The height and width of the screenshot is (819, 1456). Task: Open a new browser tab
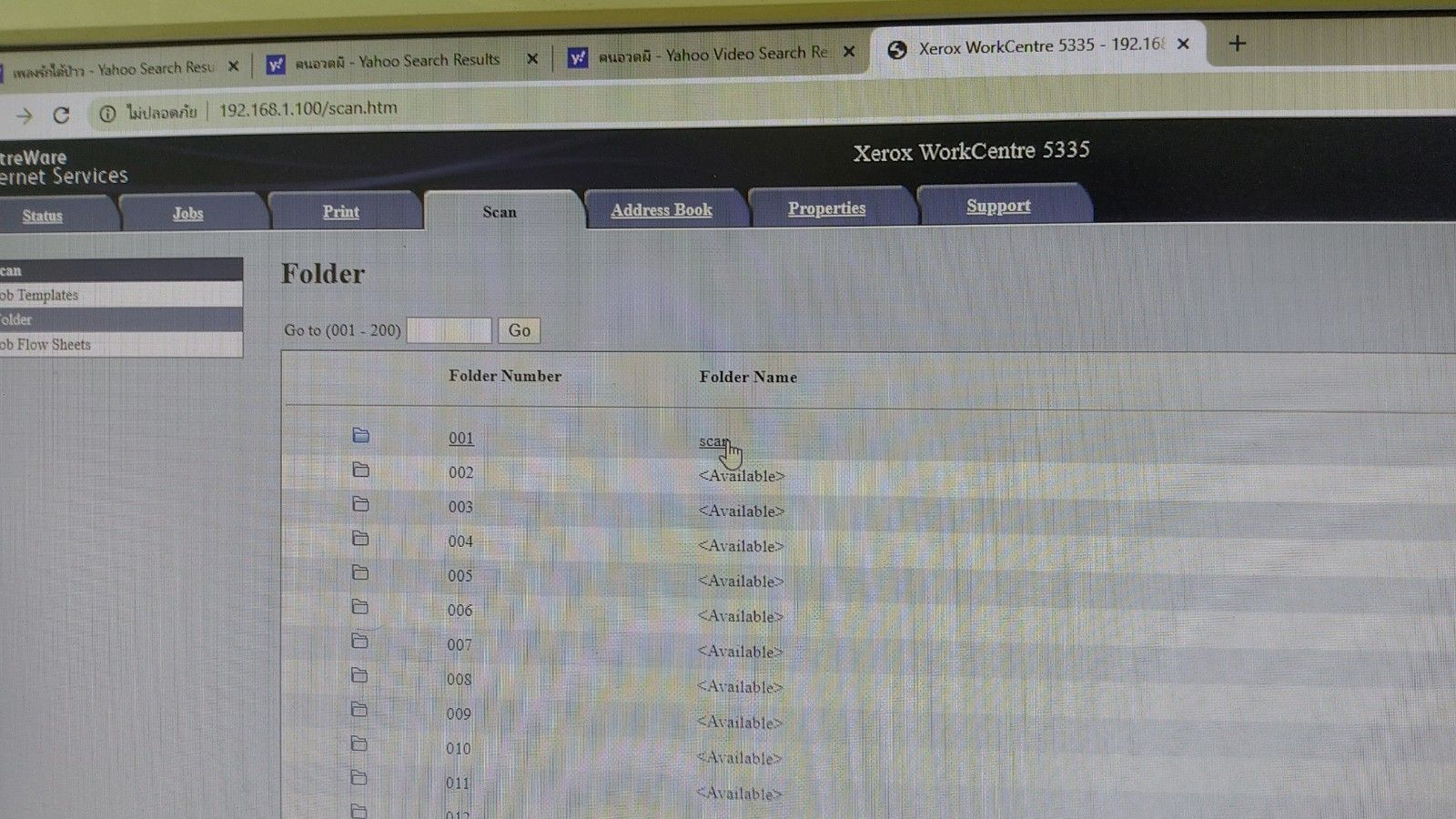(1237, 44)
